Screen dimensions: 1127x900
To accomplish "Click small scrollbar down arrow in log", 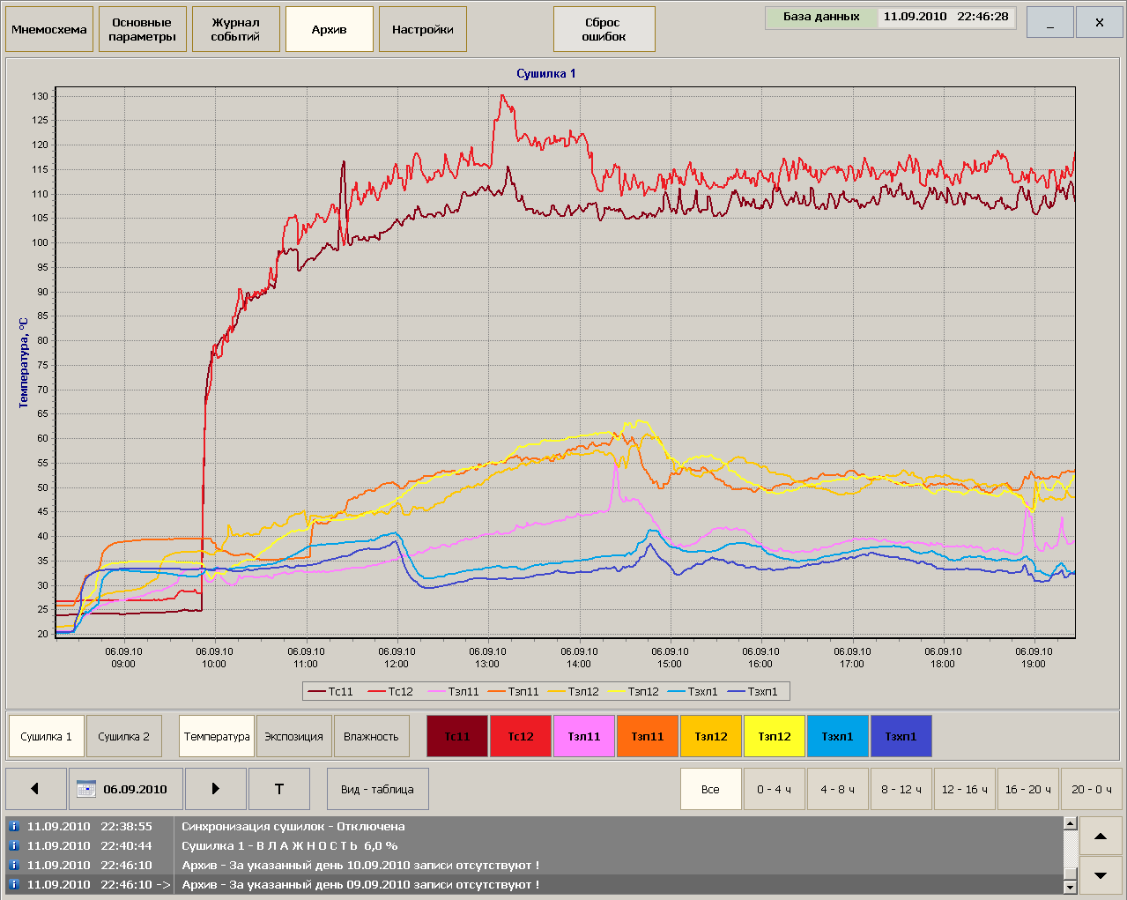I will pyautogui.click(x=1070, y=886).
